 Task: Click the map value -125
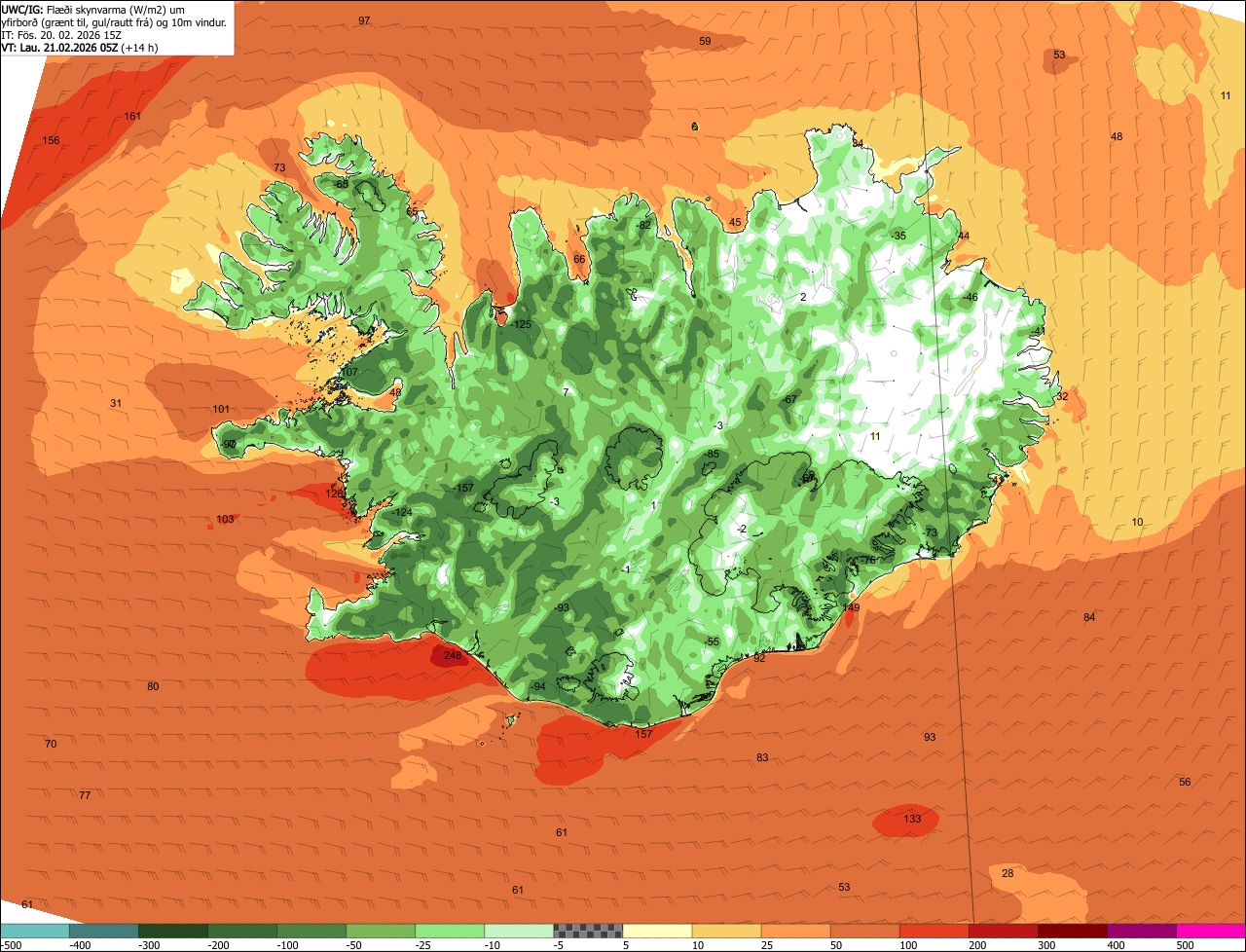click(x=522, y=324)
